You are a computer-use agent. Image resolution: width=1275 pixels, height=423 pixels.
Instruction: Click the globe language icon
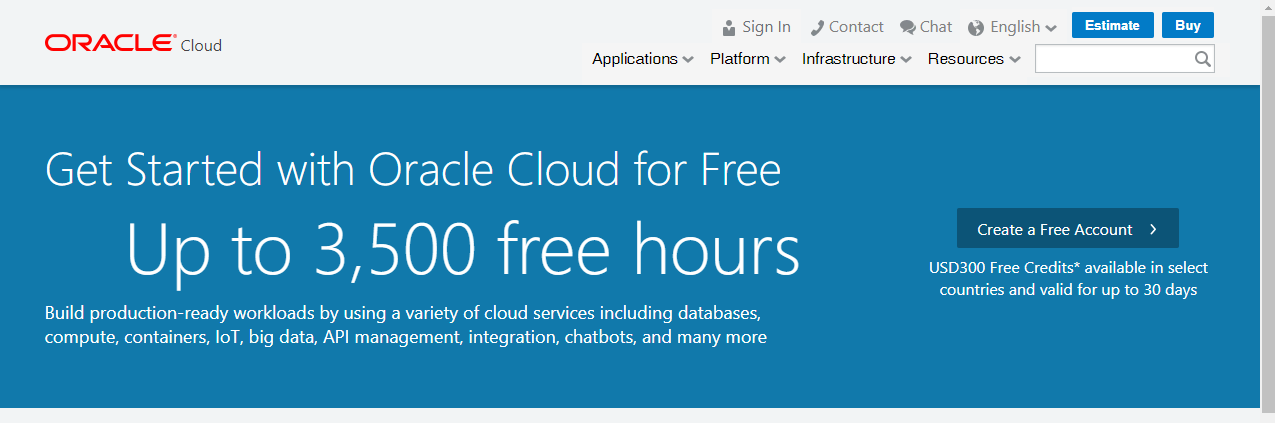(975, 27)
